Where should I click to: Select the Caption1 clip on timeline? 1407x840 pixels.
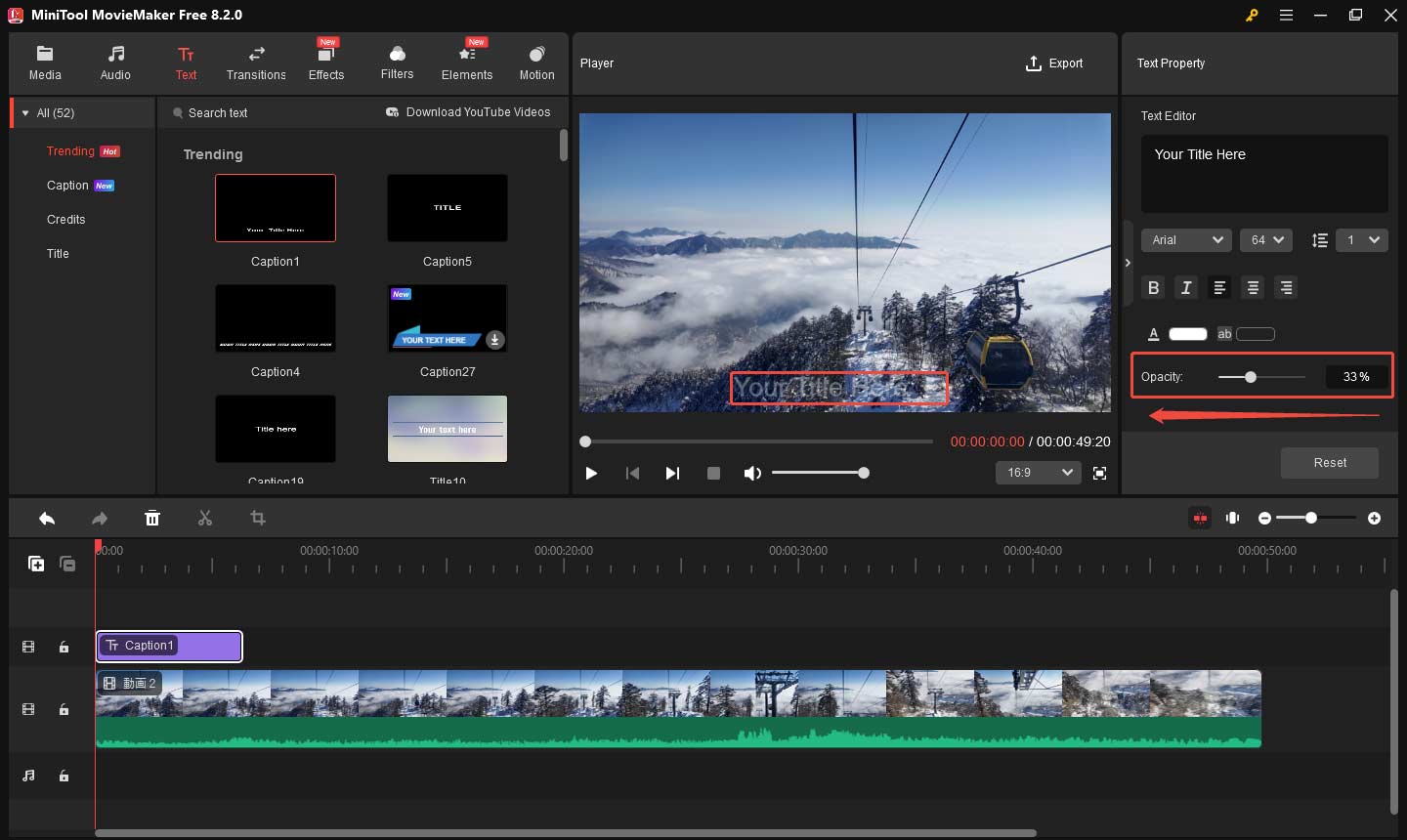[169, 646]
